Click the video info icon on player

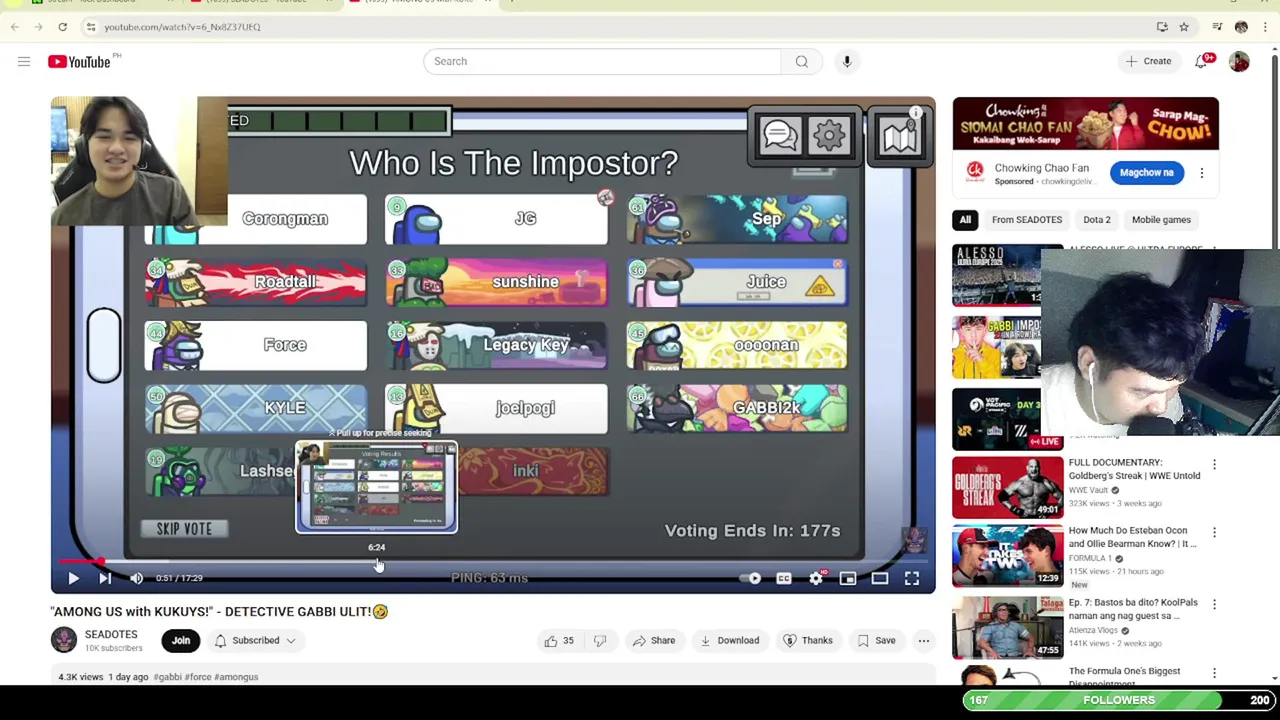[915, 112]
